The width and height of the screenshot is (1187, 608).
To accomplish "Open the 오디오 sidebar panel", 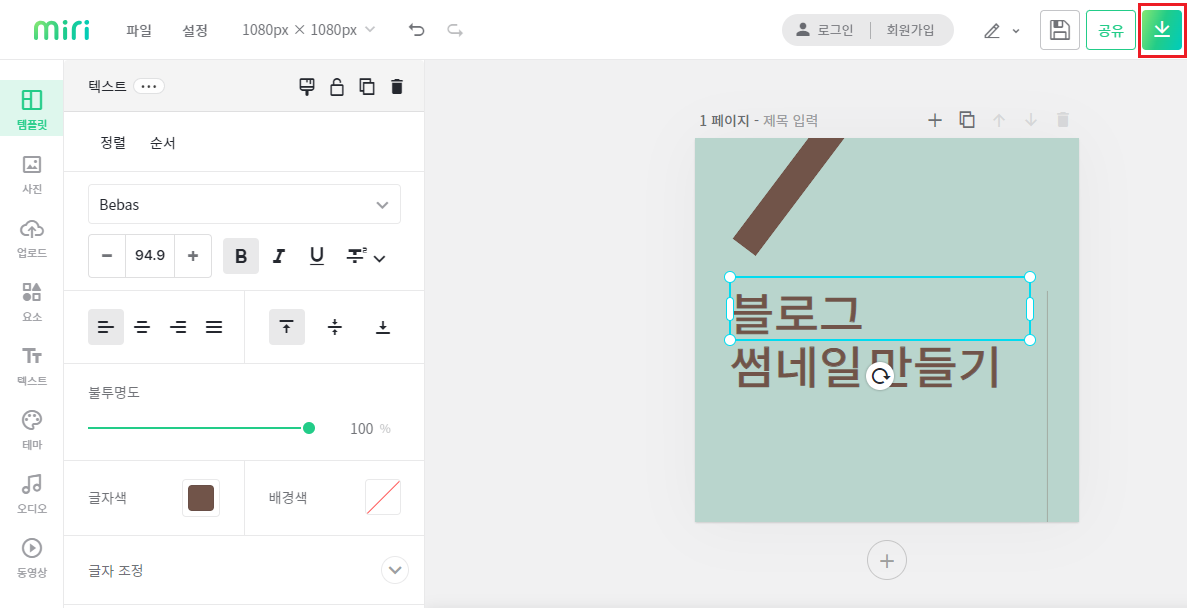I will pos(32,493).
